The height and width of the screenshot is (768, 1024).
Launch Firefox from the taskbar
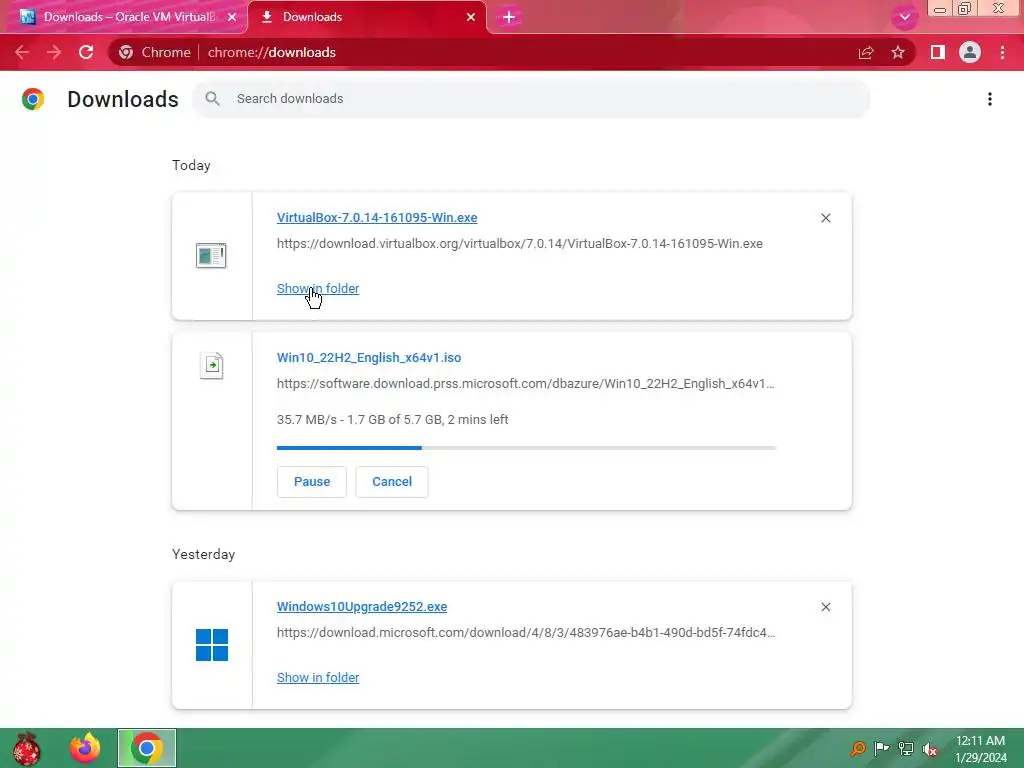(85, 748)
